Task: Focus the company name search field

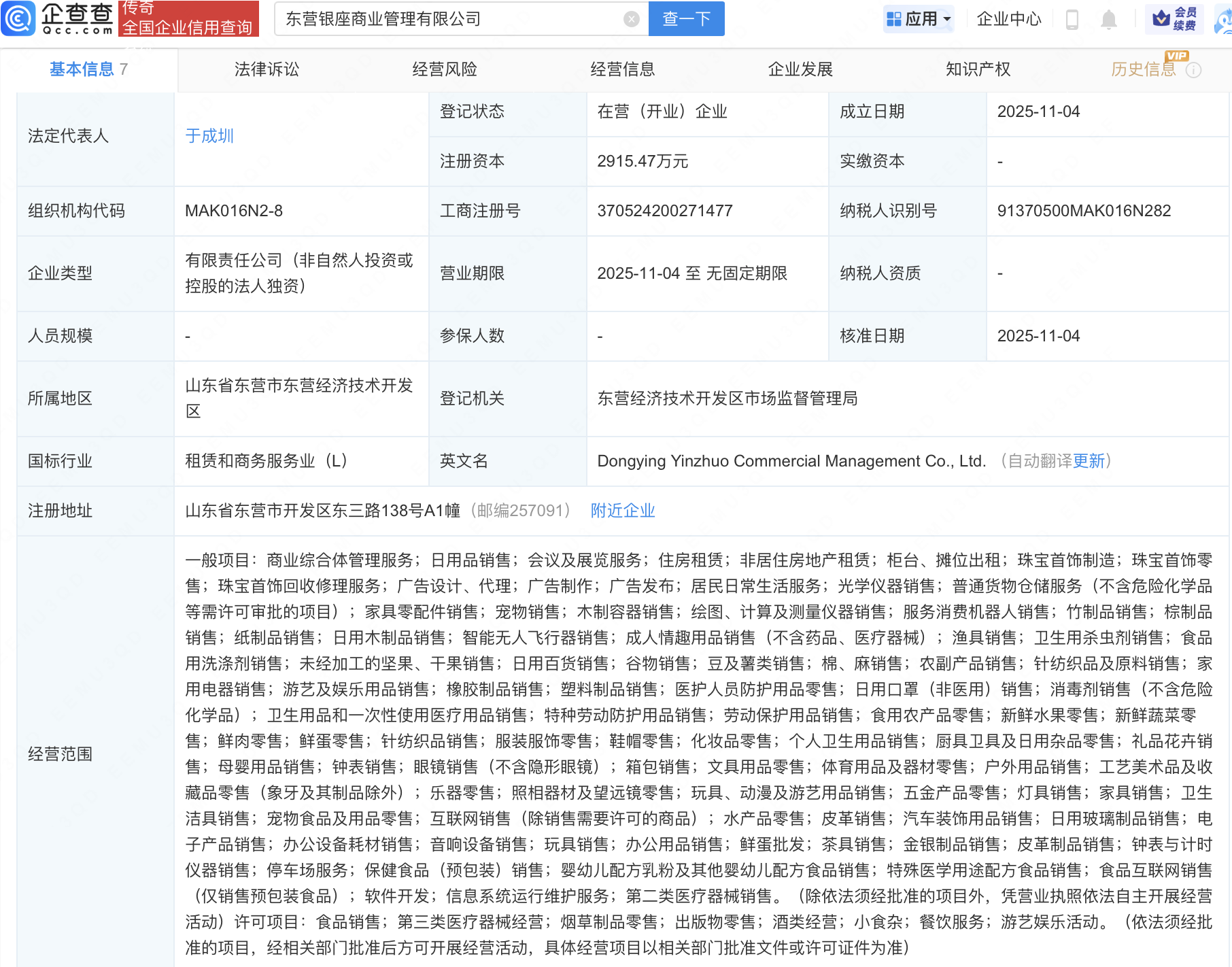Action: [449, 19]
